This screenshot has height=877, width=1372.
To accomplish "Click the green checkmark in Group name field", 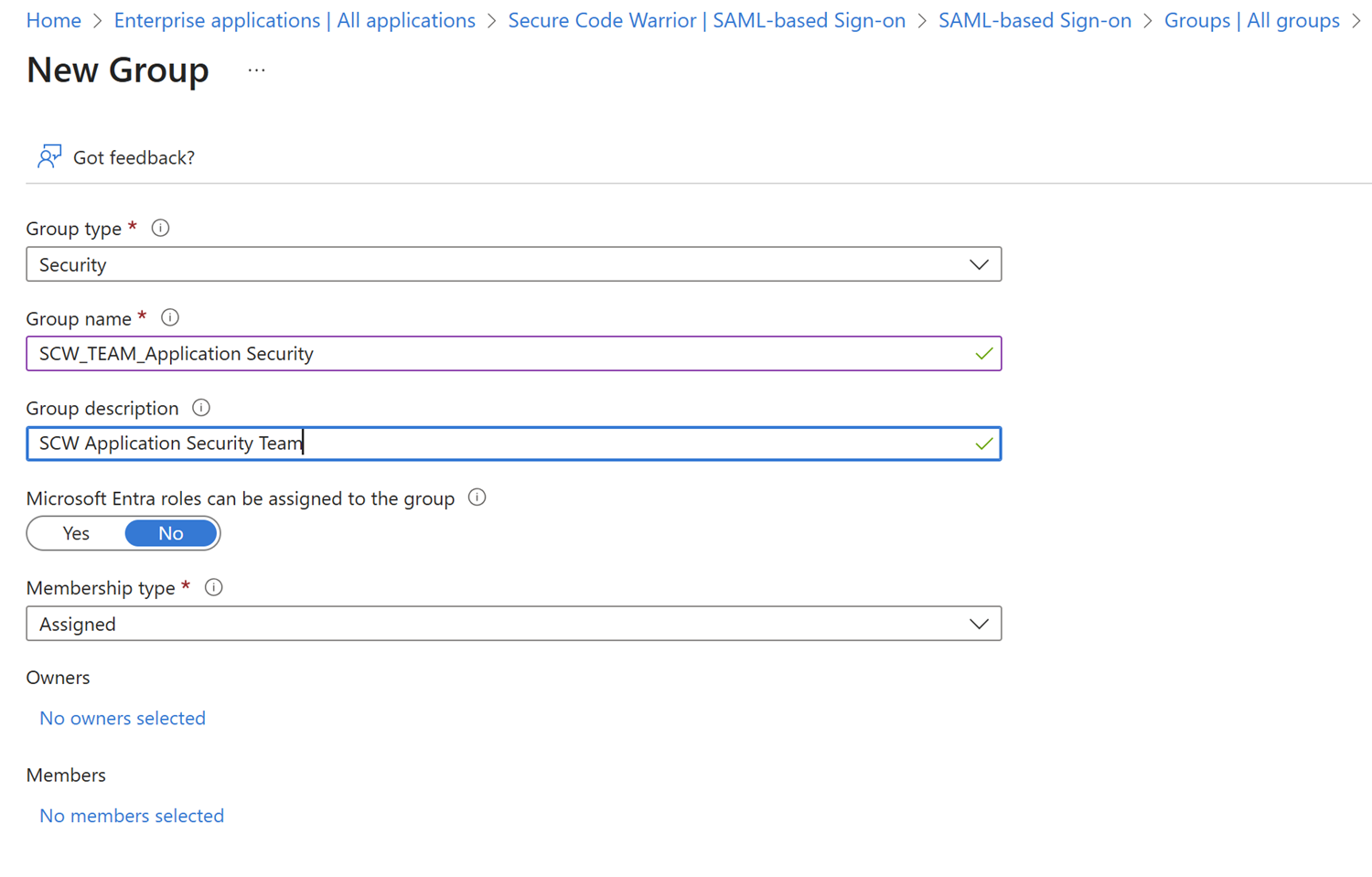I will [x=984, y=353].
